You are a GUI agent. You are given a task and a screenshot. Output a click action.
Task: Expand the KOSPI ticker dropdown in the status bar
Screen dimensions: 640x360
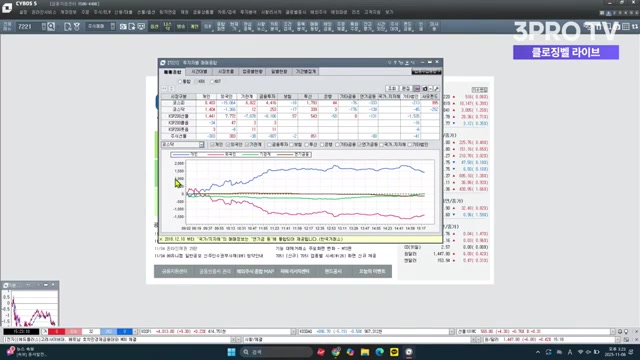tap(293, 332)
